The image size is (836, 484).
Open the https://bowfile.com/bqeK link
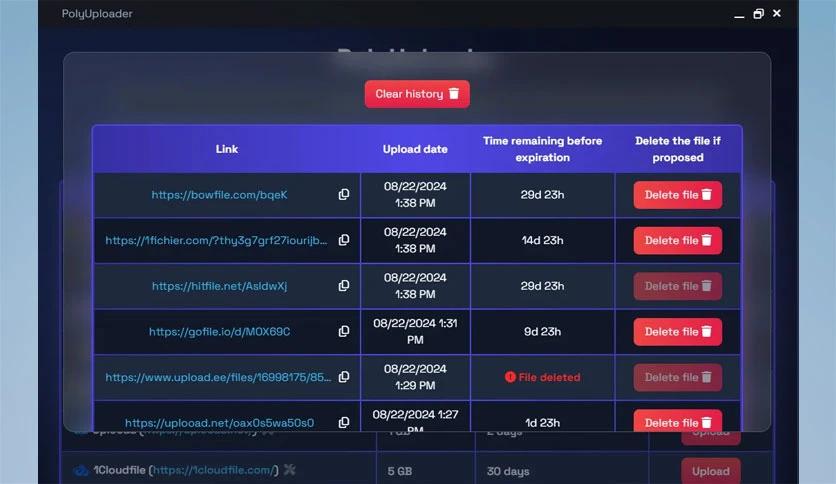point(219,195)
